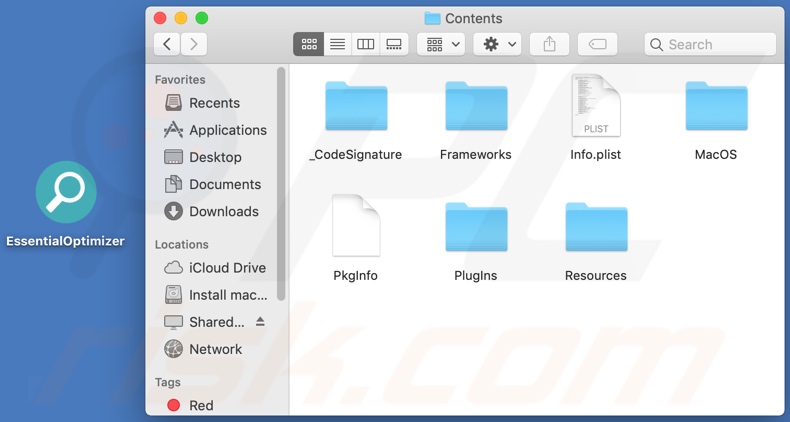Go forward with the right chevron button
Viewport: 790px width, 422px height.
point(194,44)
